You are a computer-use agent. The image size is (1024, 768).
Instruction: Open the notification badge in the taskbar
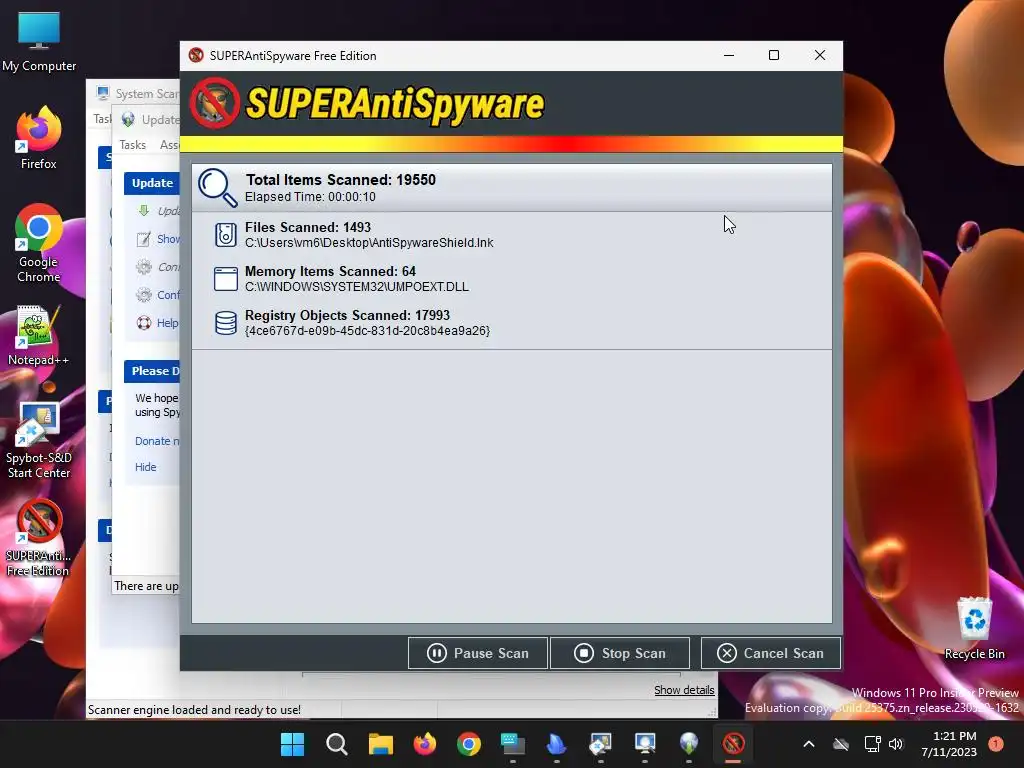[x=996, y=744]
